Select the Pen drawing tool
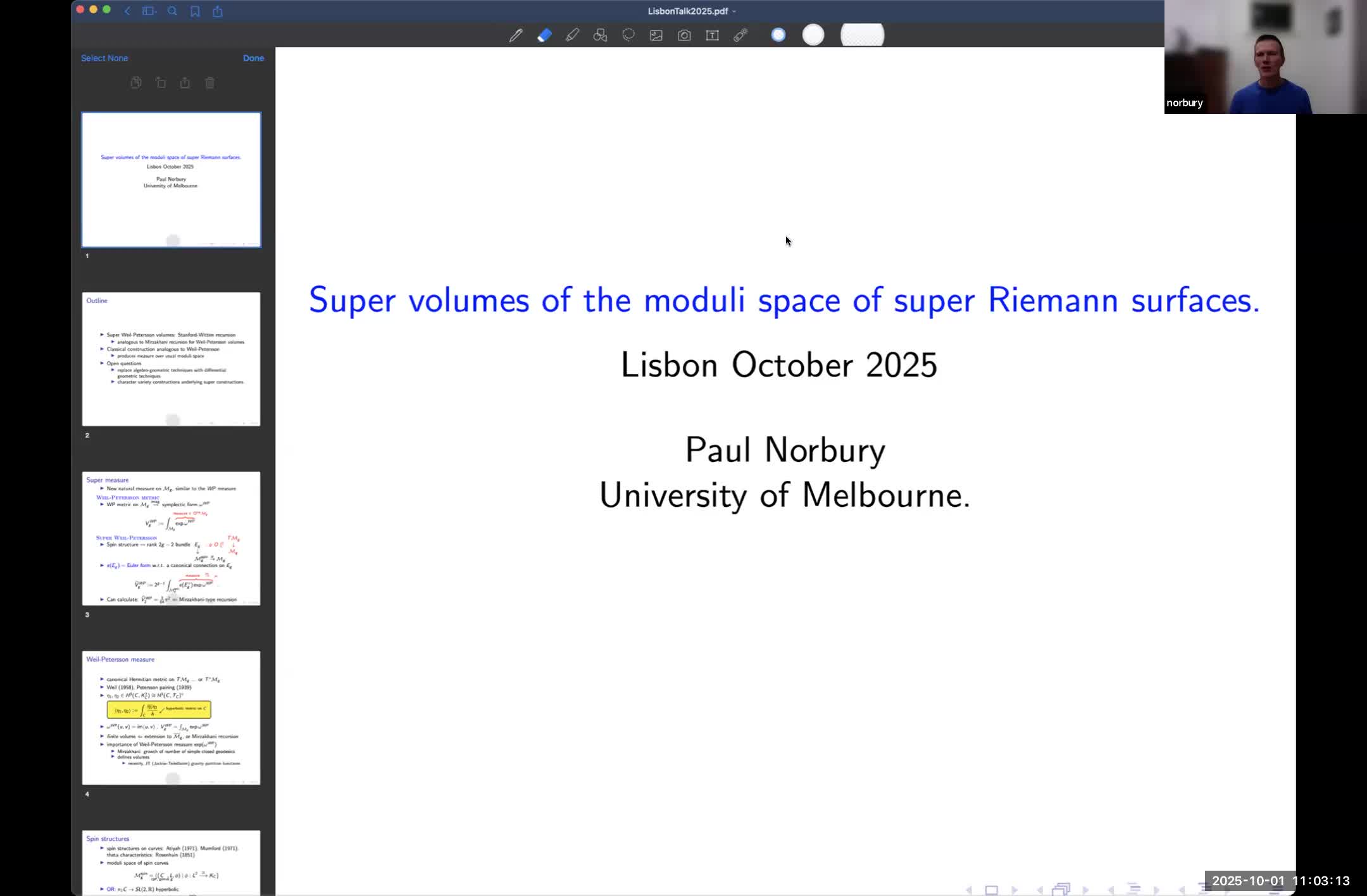 (x=516, y=35)
